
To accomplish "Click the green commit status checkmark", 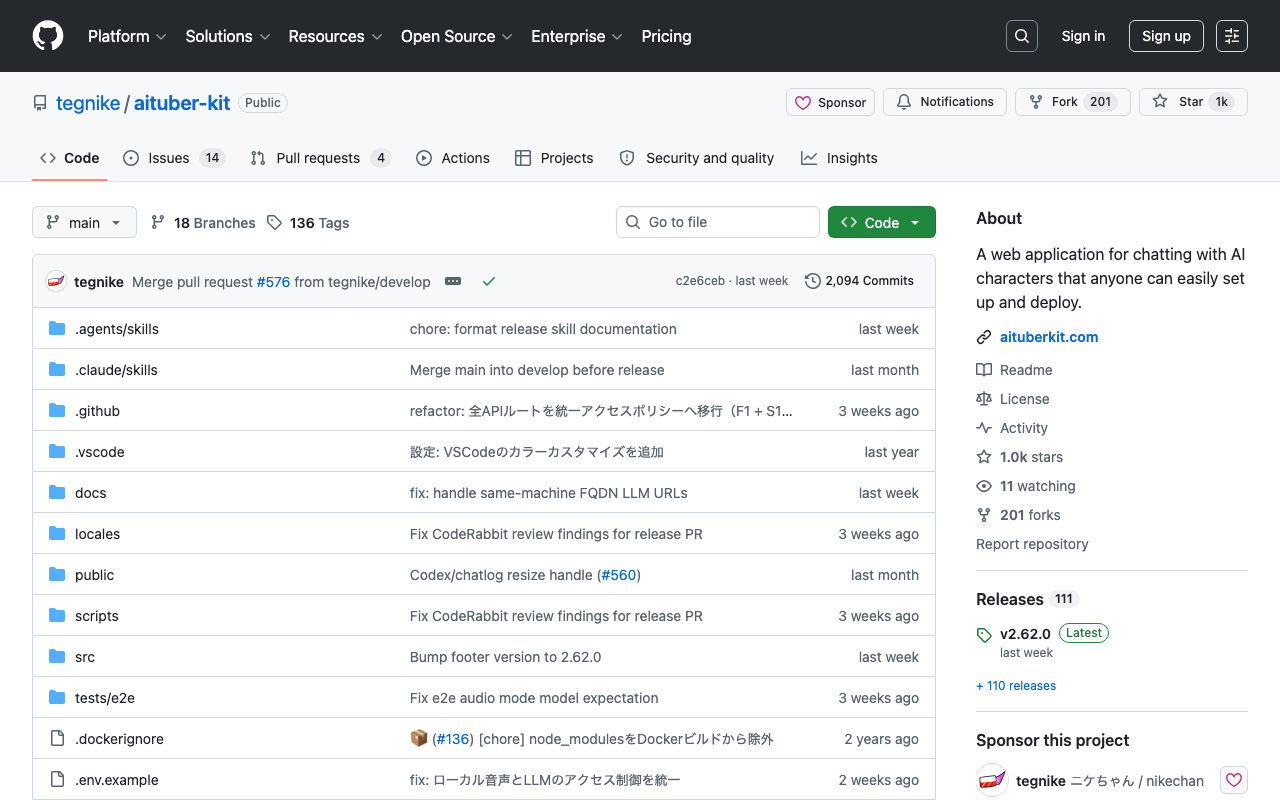I will tap(489, 282).
